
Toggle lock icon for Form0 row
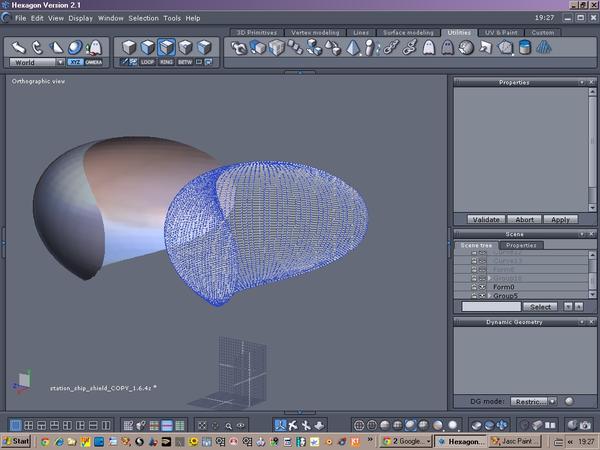pyautogui.click(x=474, y=287)
